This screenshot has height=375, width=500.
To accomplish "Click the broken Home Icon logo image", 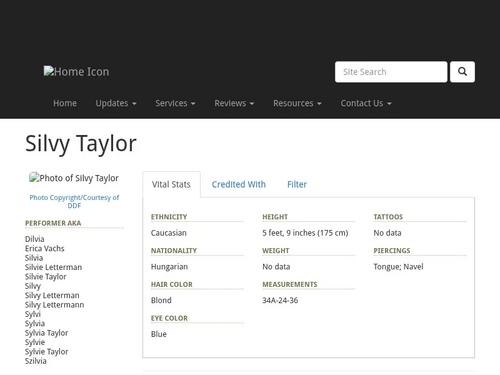I will [76, 72].
